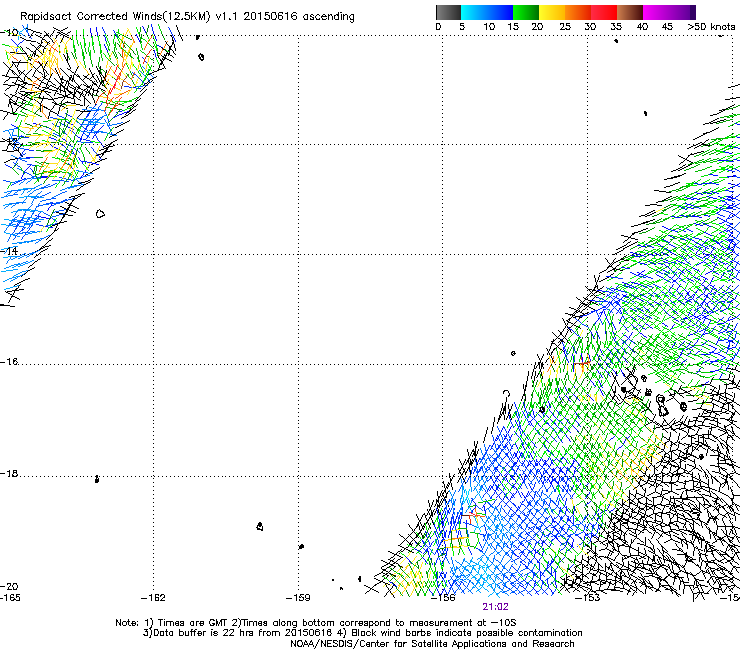The height and width of the screenshot is (650, 740).
Task: Click the '-156' longitude axis label
Action: pyautogui.click(x=443, y=598)
